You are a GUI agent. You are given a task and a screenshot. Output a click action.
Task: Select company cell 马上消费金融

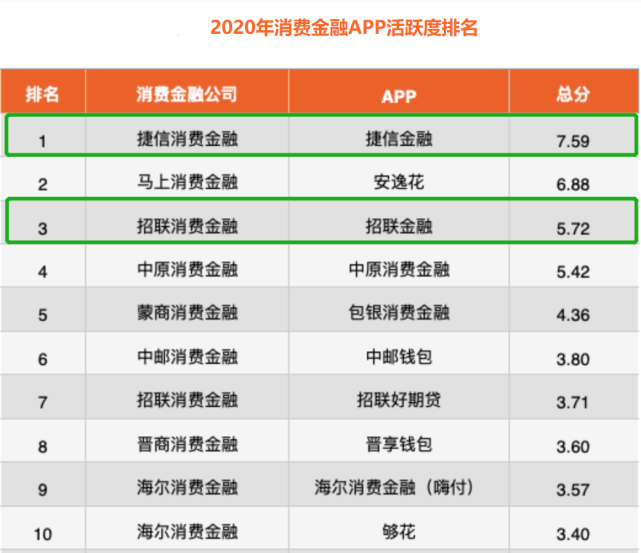click(187, 182)
